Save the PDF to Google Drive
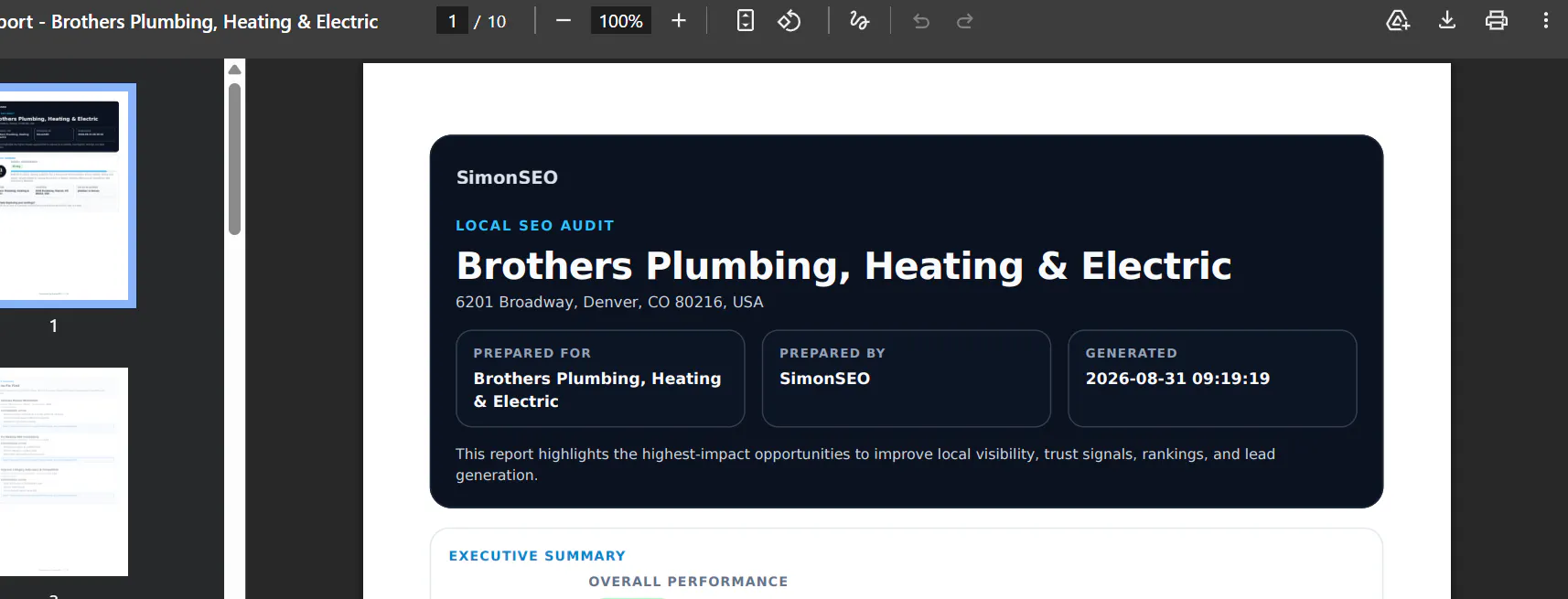1568x599 pixels. pyautogui.click(x=1398, y=20)
